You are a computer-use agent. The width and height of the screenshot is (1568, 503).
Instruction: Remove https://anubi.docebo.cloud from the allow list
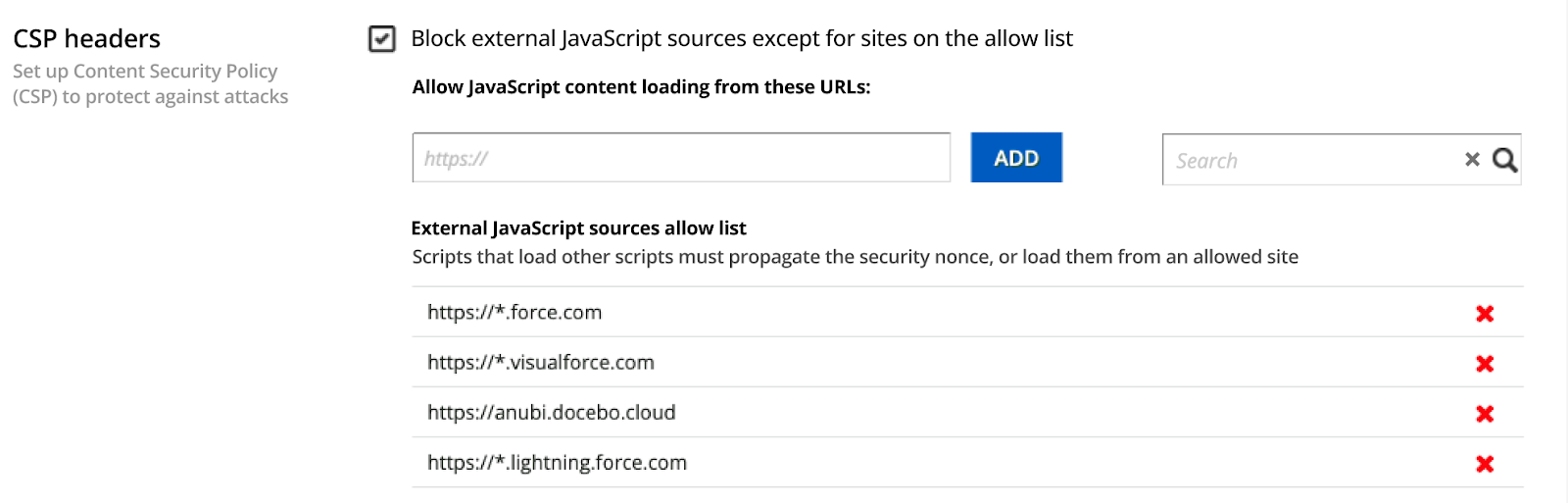pyautogui.click(x=1484, y=414)
